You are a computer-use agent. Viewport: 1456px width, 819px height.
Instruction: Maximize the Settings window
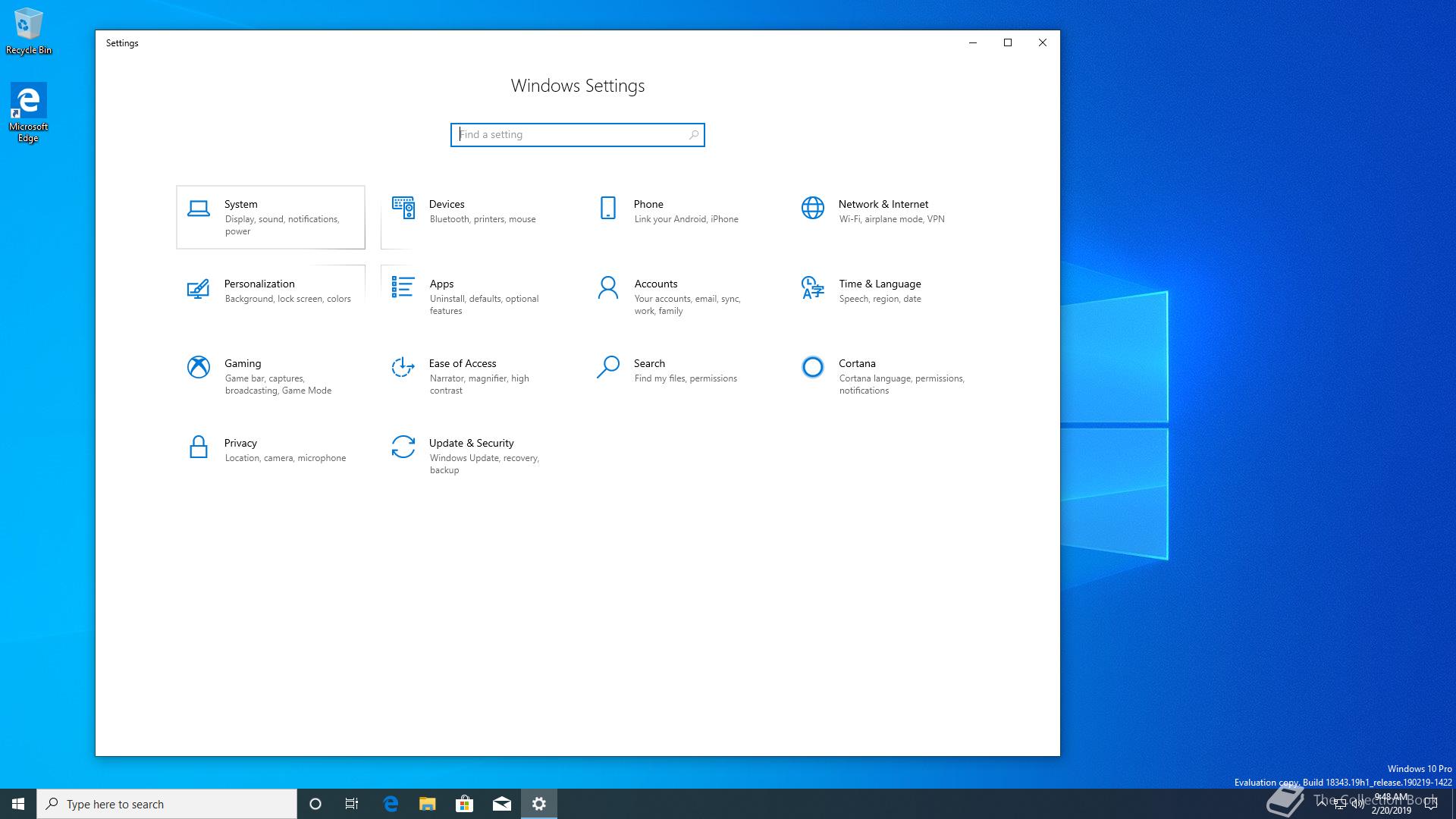pos(1008,42)
